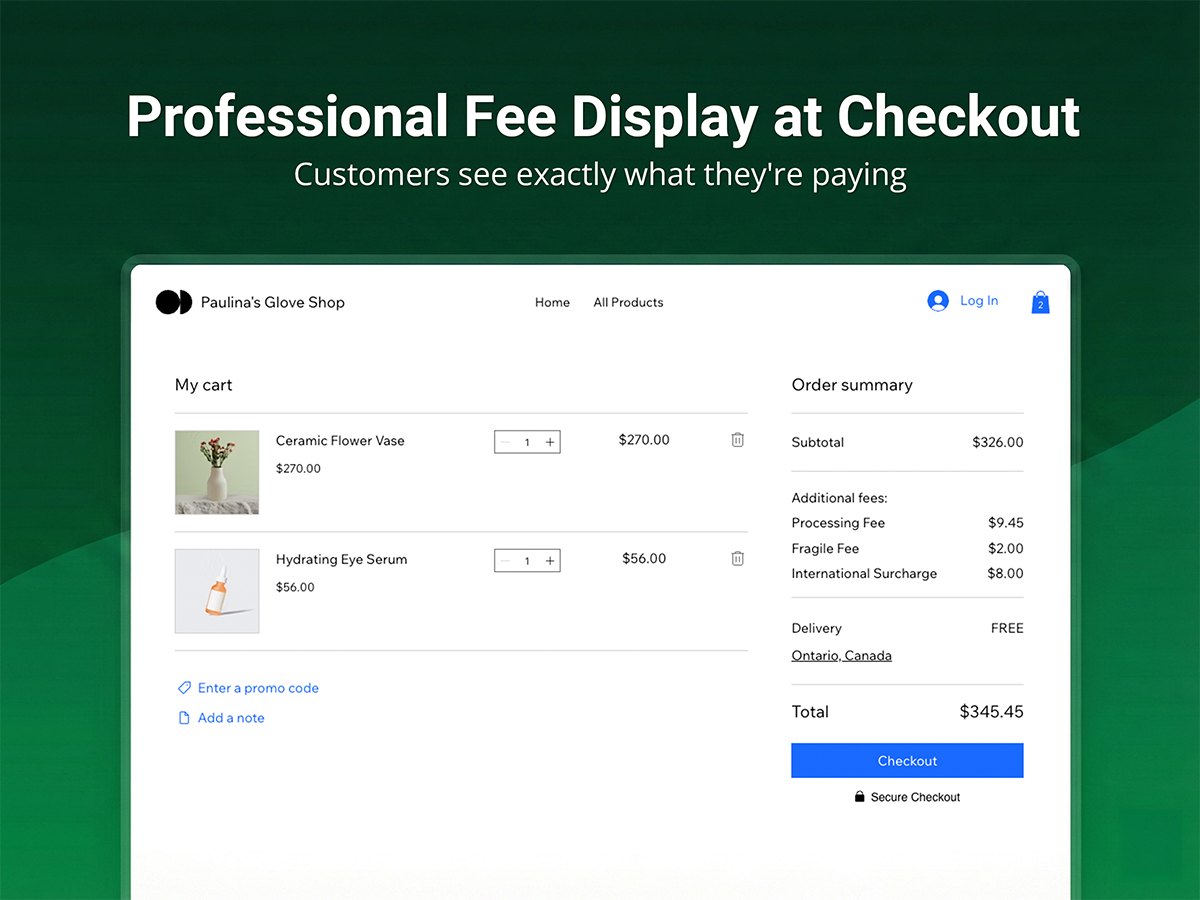The image size is (1200, 900).
Task: Click the Secure Checkout lock icon
Action: (859, 797)
